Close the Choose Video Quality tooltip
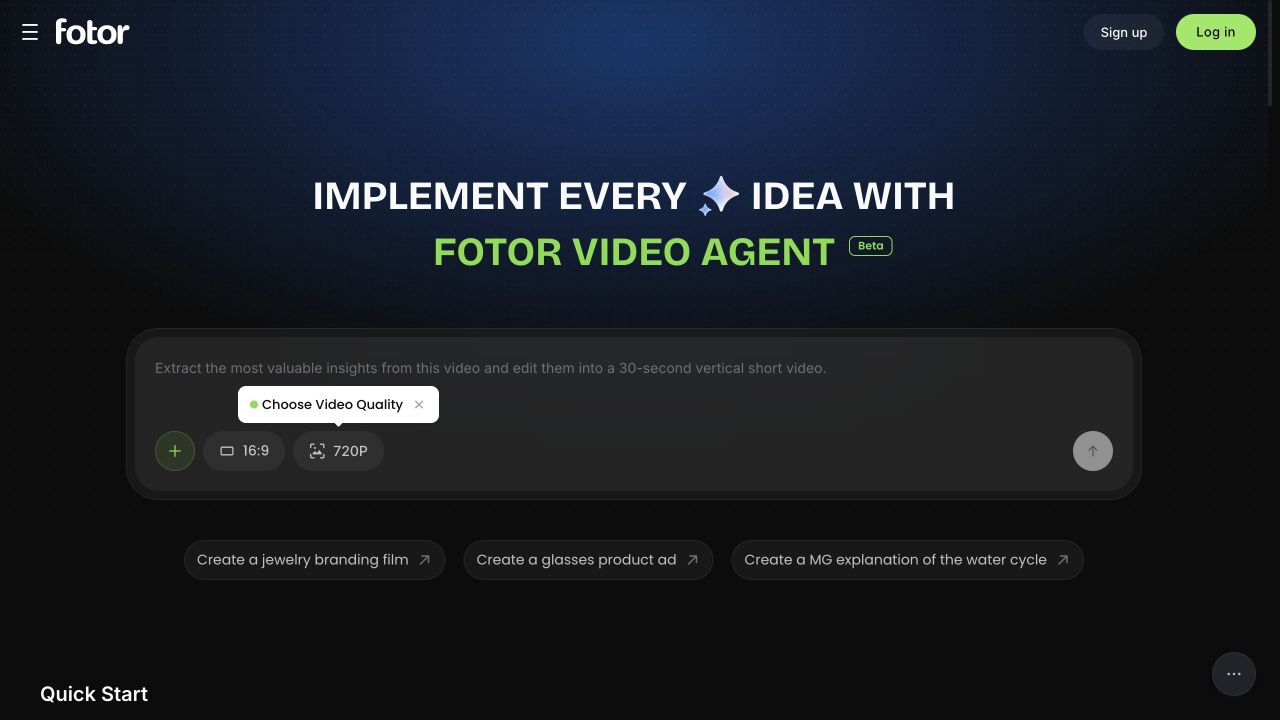The height and width of the screenshot is (720, 1280). [419, 404]
